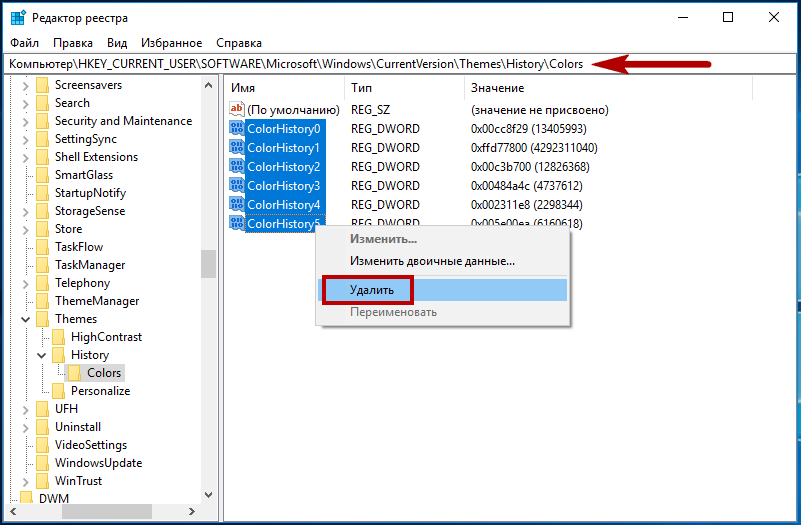
Task: Click the ColorHistory0 DWORD value icon
Action: [x=237, y=128]
